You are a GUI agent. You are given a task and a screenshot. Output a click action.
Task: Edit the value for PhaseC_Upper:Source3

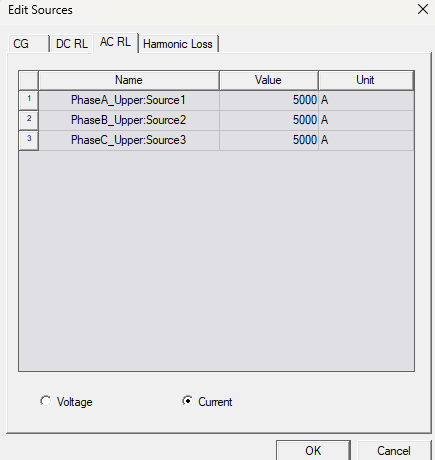pyautogui.click(x=269, y=140)
